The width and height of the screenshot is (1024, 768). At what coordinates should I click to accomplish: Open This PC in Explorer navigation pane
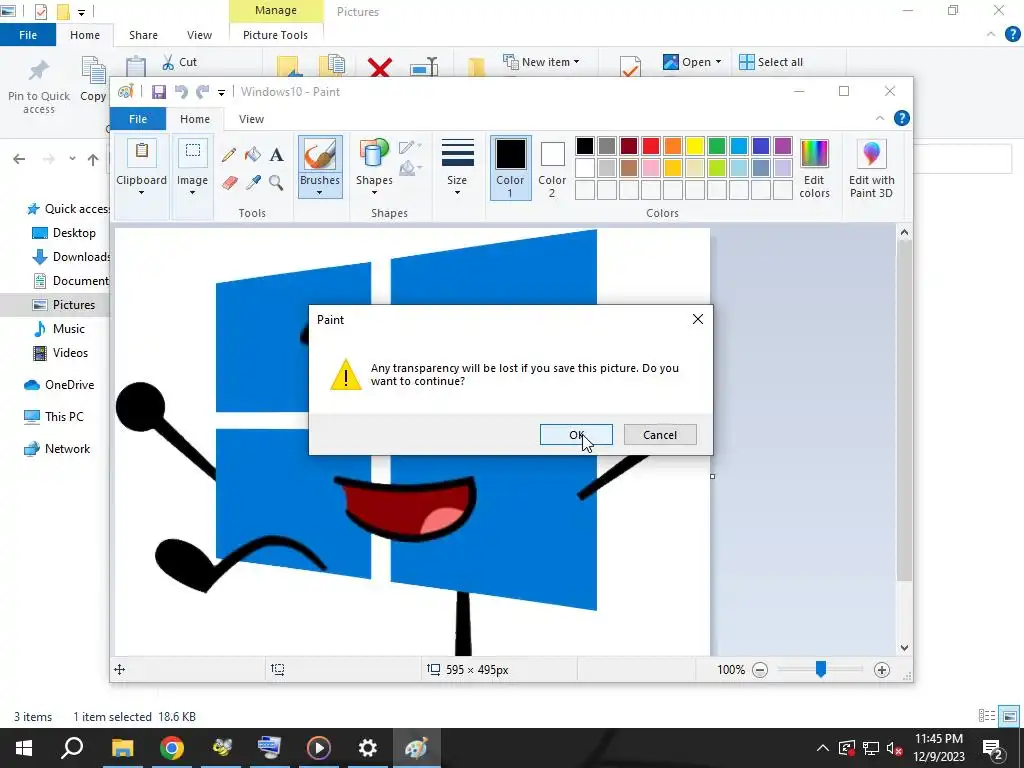point(64,417)
